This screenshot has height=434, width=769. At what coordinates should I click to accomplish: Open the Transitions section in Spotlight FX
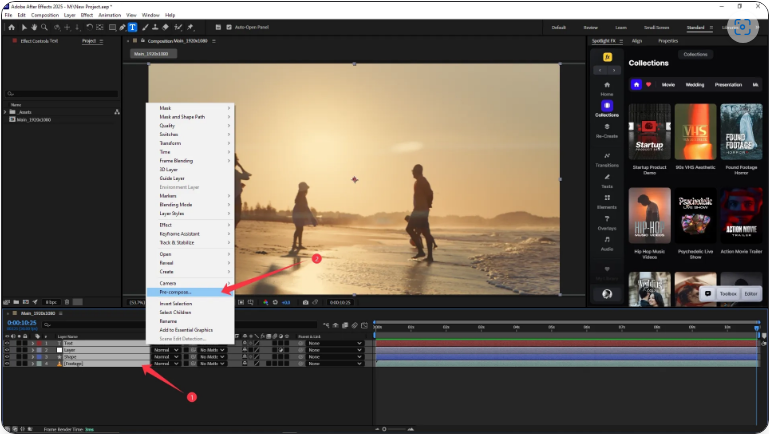tap(607, 159)
